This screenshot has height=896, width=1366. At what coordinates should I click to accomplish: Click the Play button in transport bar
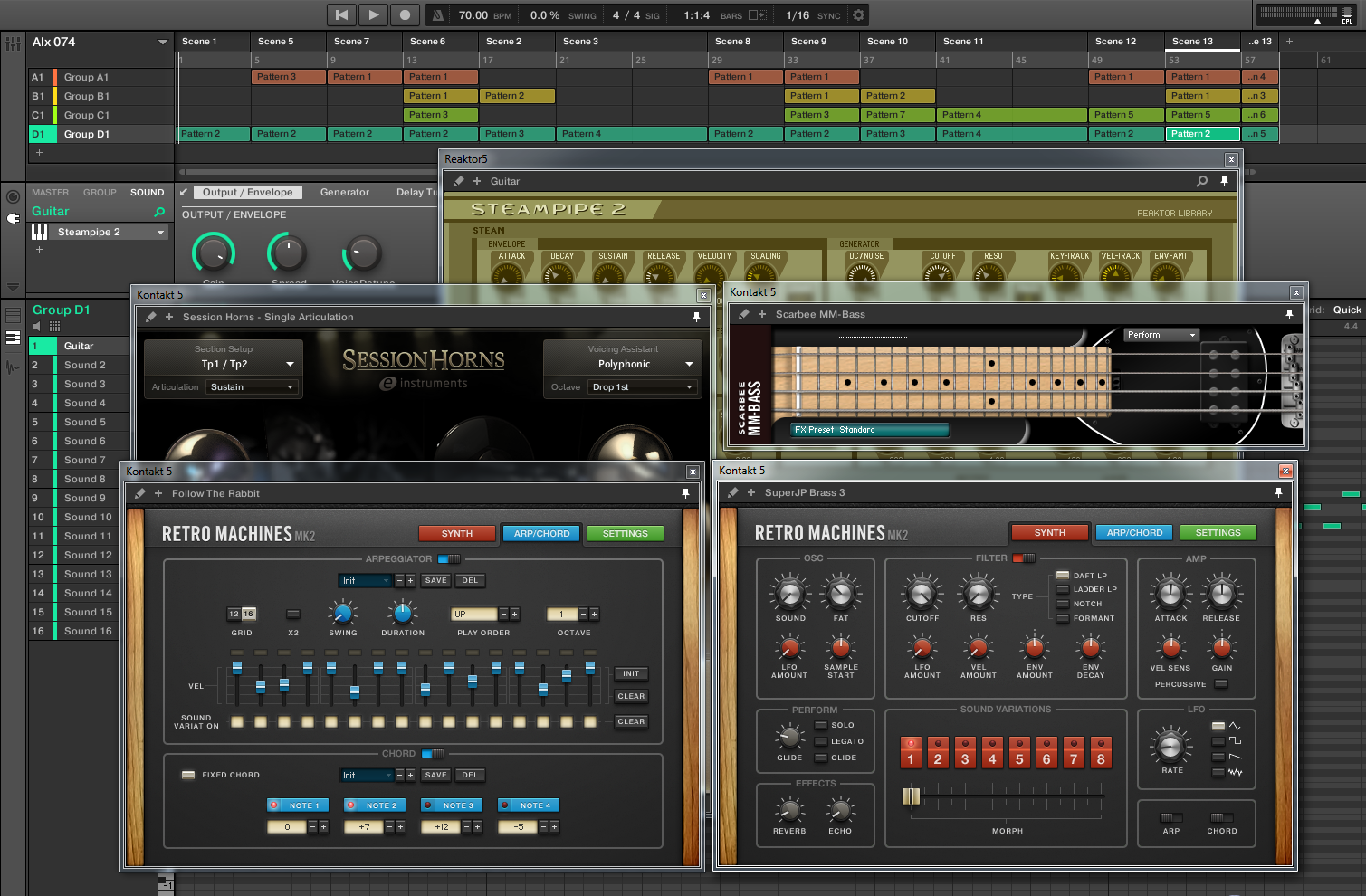[373, 14]
